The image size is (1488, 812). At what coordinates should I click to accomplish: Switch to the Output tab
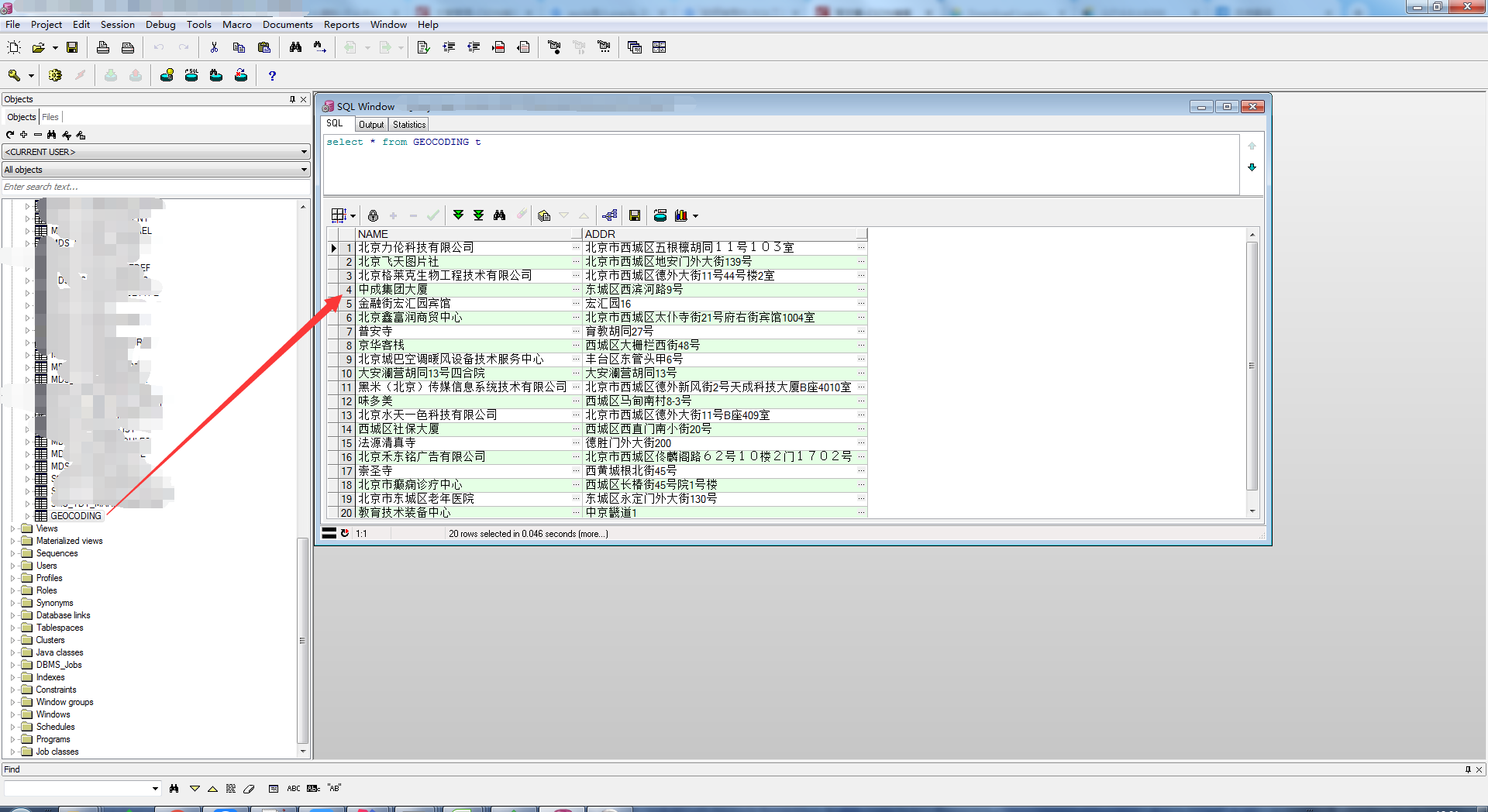tap(371, 125)
